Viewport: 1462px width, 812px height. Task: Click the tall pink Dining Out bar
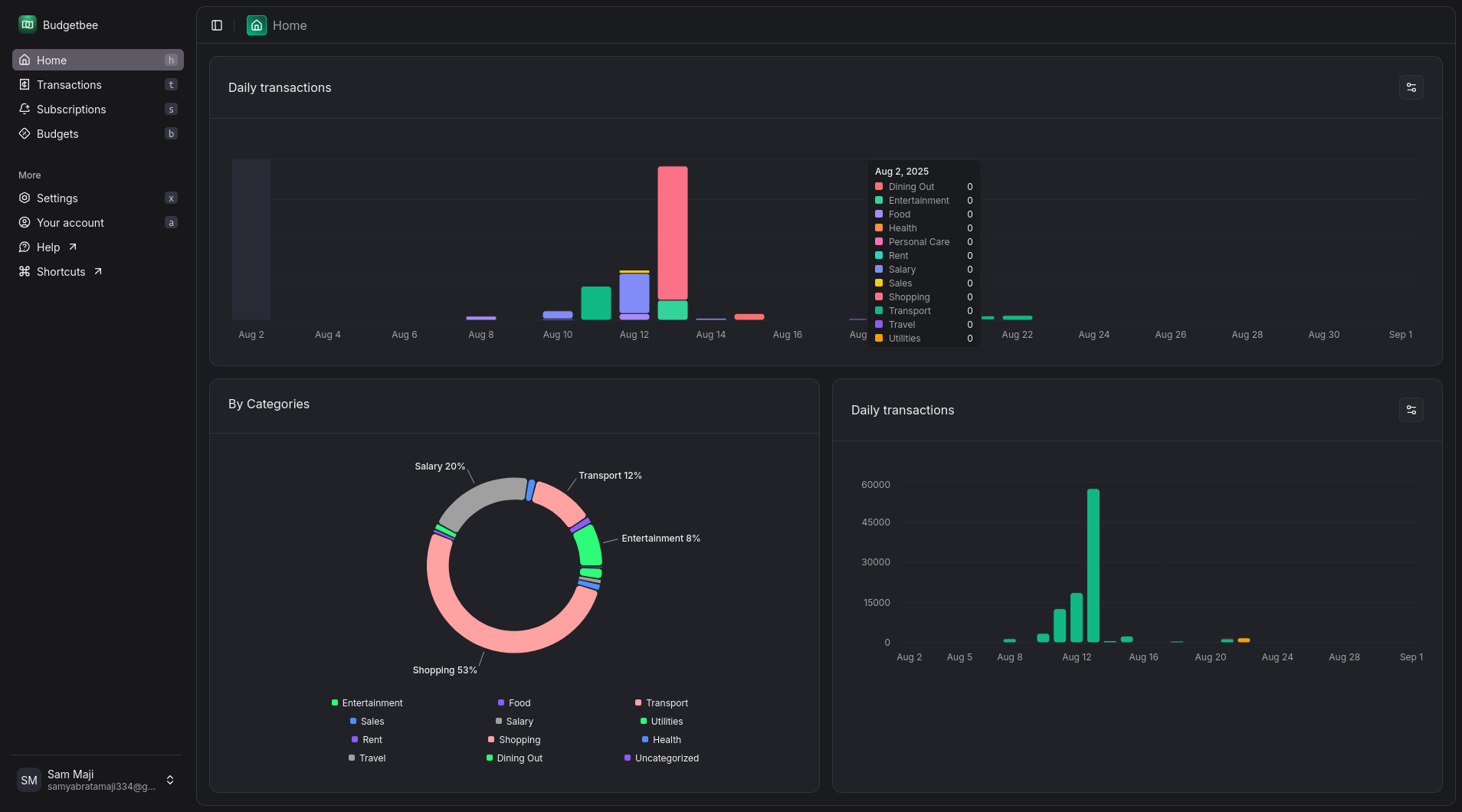[x=672, y=232]
